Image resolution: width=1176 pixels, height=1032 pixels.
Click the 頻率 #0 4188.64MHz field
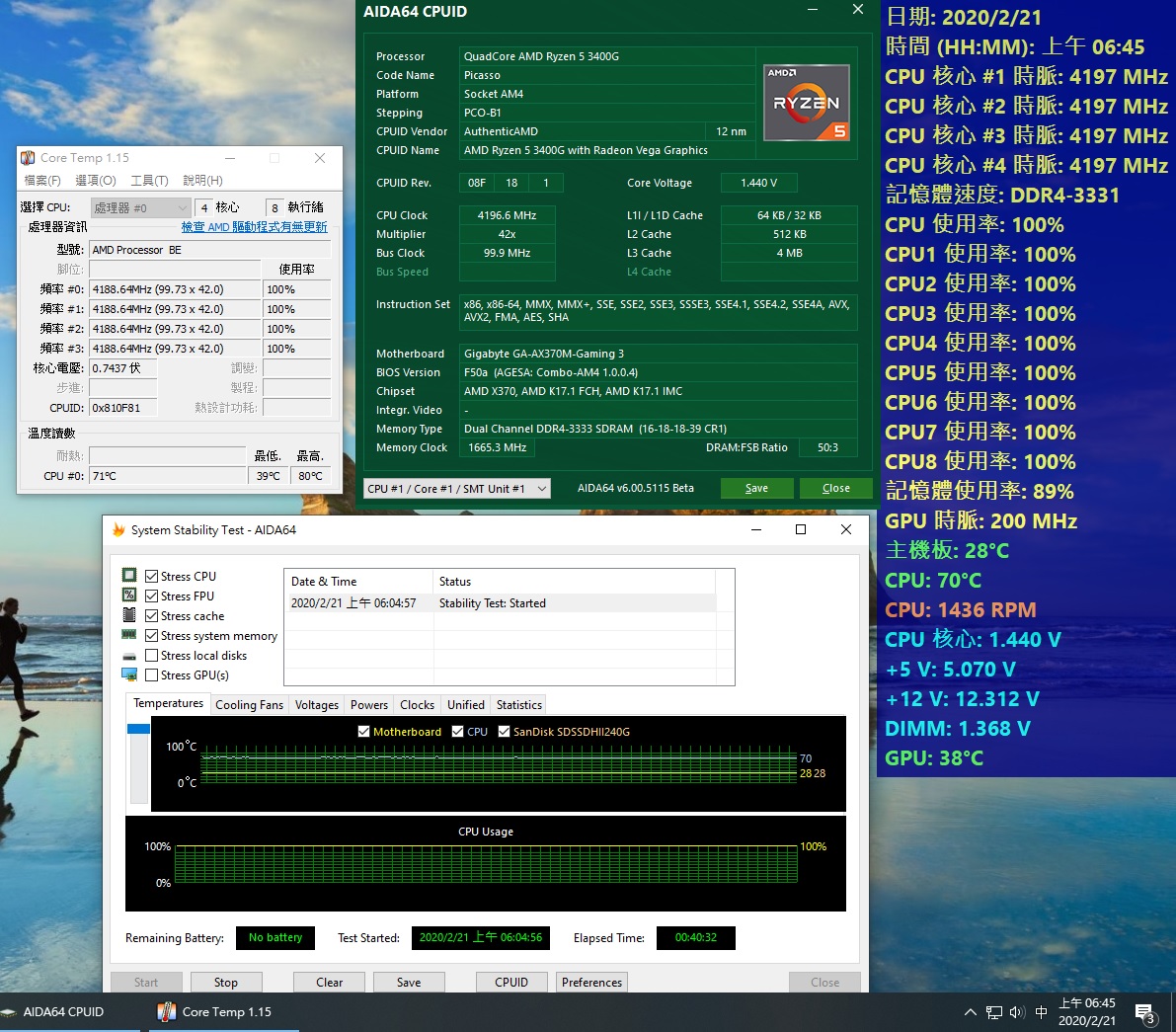click(x=175, y=289)
